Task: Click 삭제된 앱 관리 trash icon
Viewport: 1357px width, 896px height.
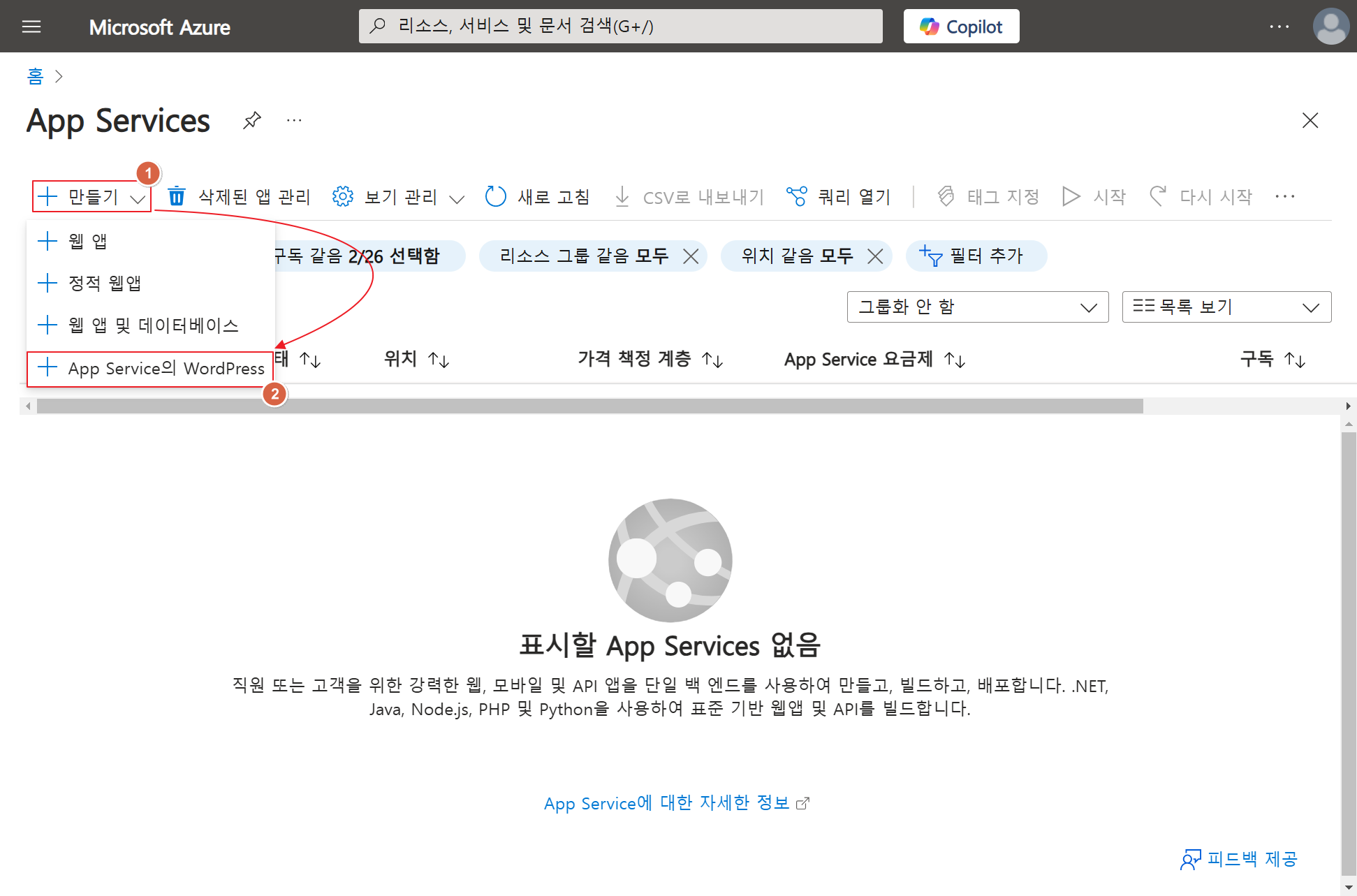Action: tap(177, 197)
